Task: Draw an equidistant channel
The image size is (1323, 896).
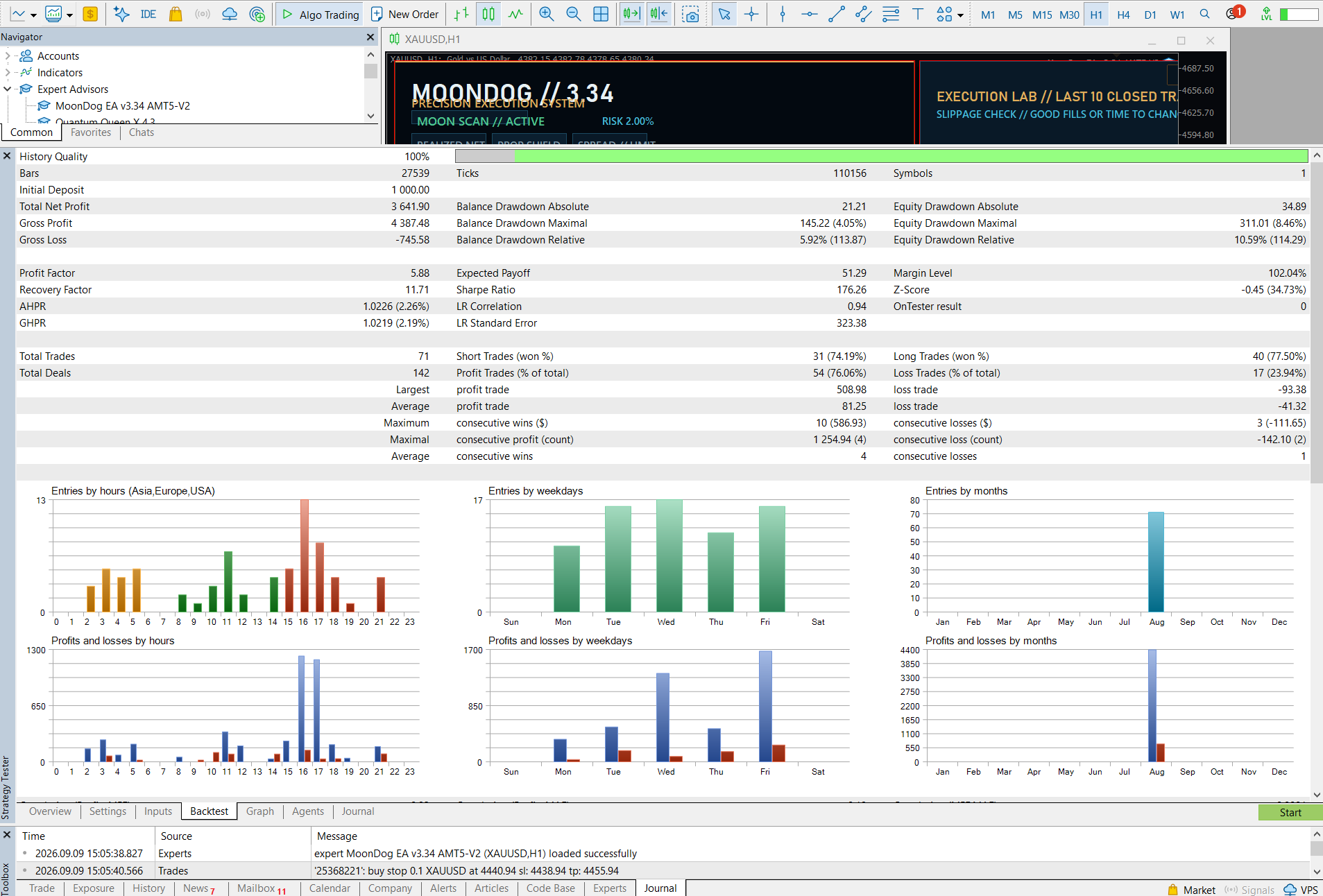Action: [864, 14]
